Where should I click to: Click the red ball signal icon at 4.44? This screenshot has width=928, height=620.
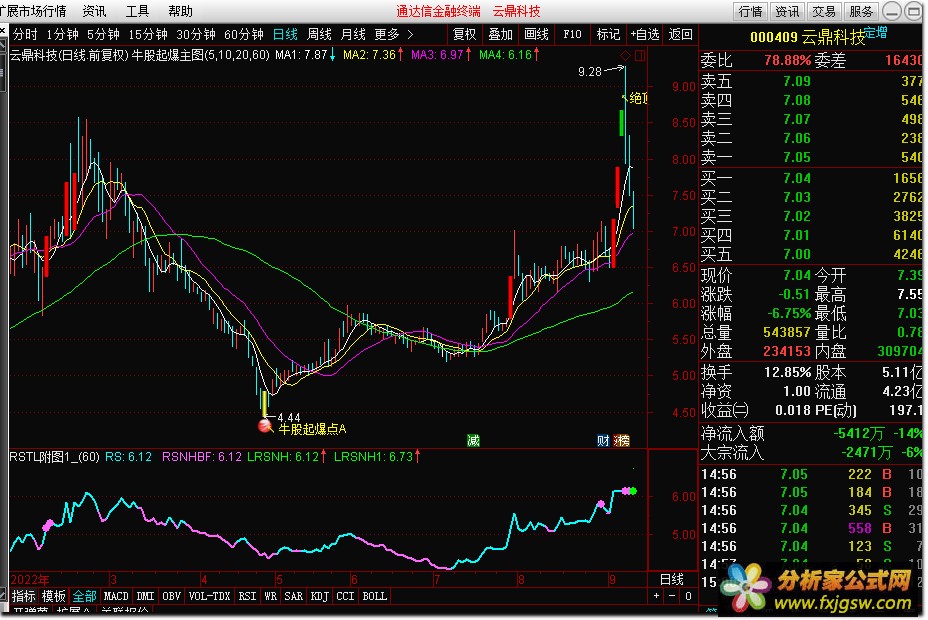264,425
